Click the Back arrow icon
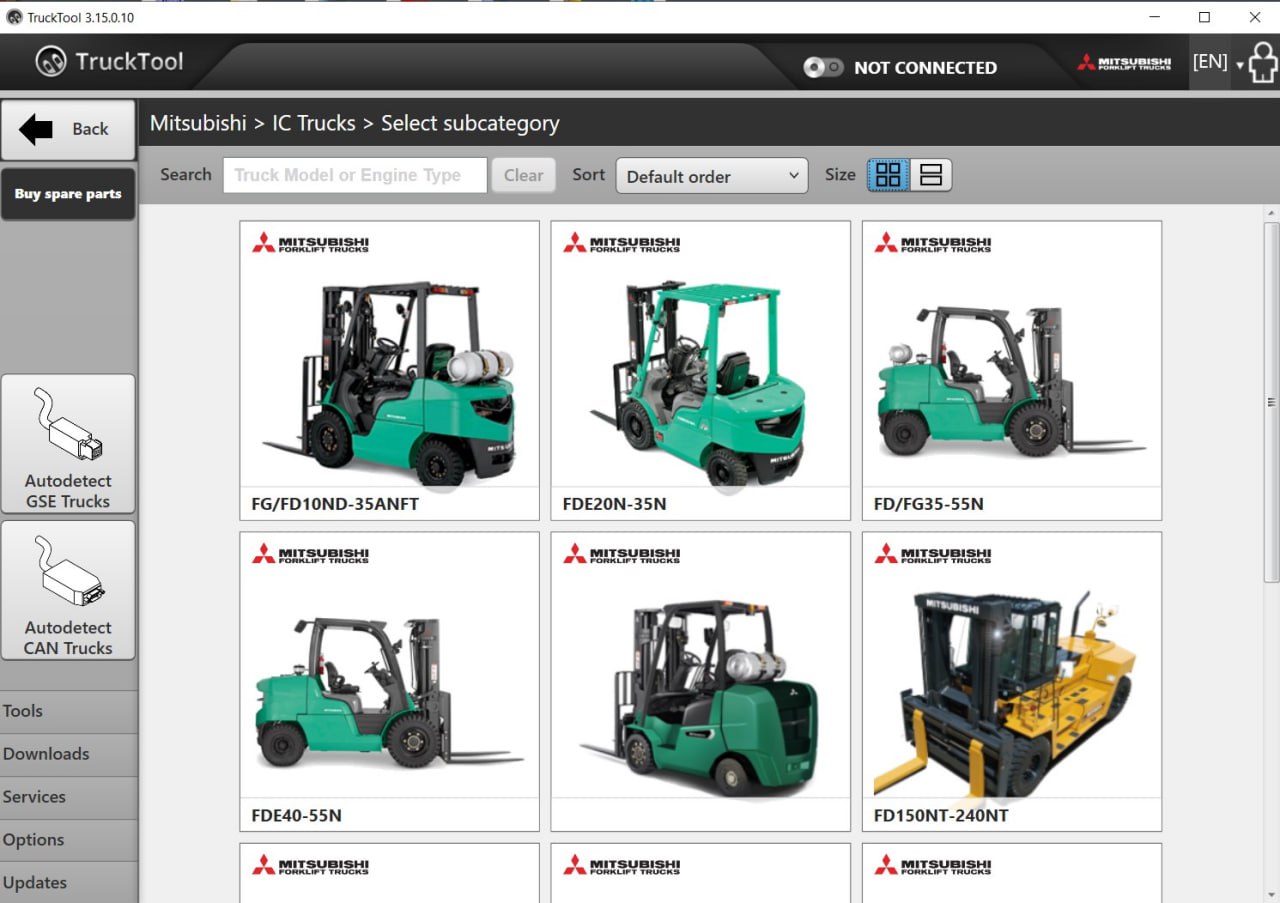The image size is (1280, 903). click(x=37, y=129)
